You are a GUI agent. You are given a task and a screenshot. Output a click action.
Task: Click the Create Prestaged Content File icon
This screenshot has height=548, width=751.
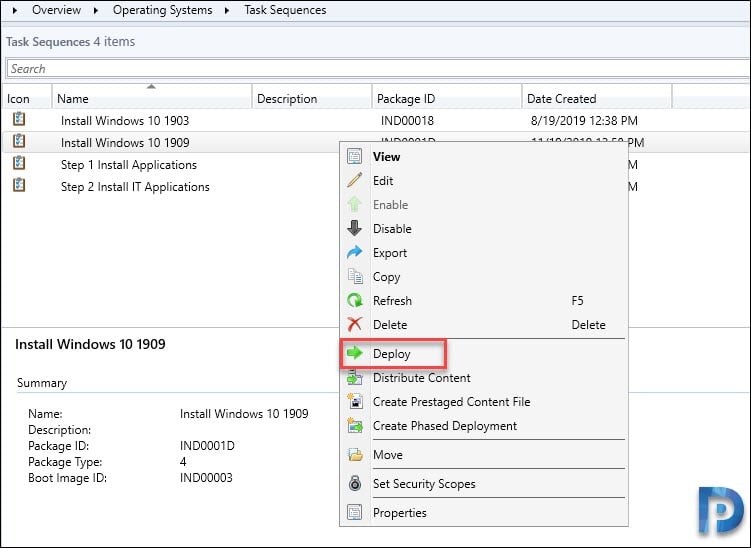[x=354, y=401]
